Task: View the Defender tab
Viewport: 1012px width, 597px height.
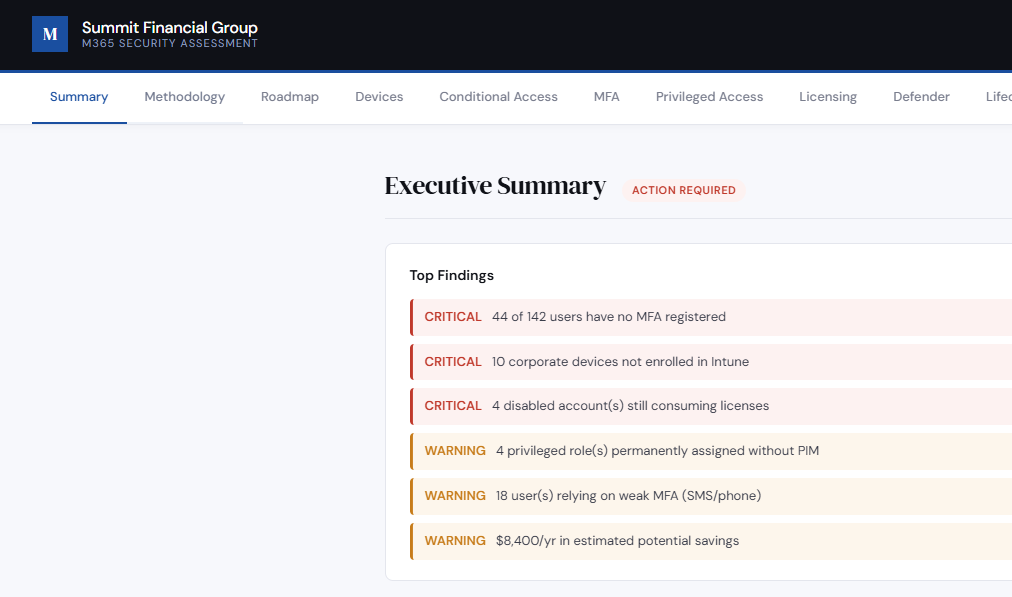Action: pos(921,96)
